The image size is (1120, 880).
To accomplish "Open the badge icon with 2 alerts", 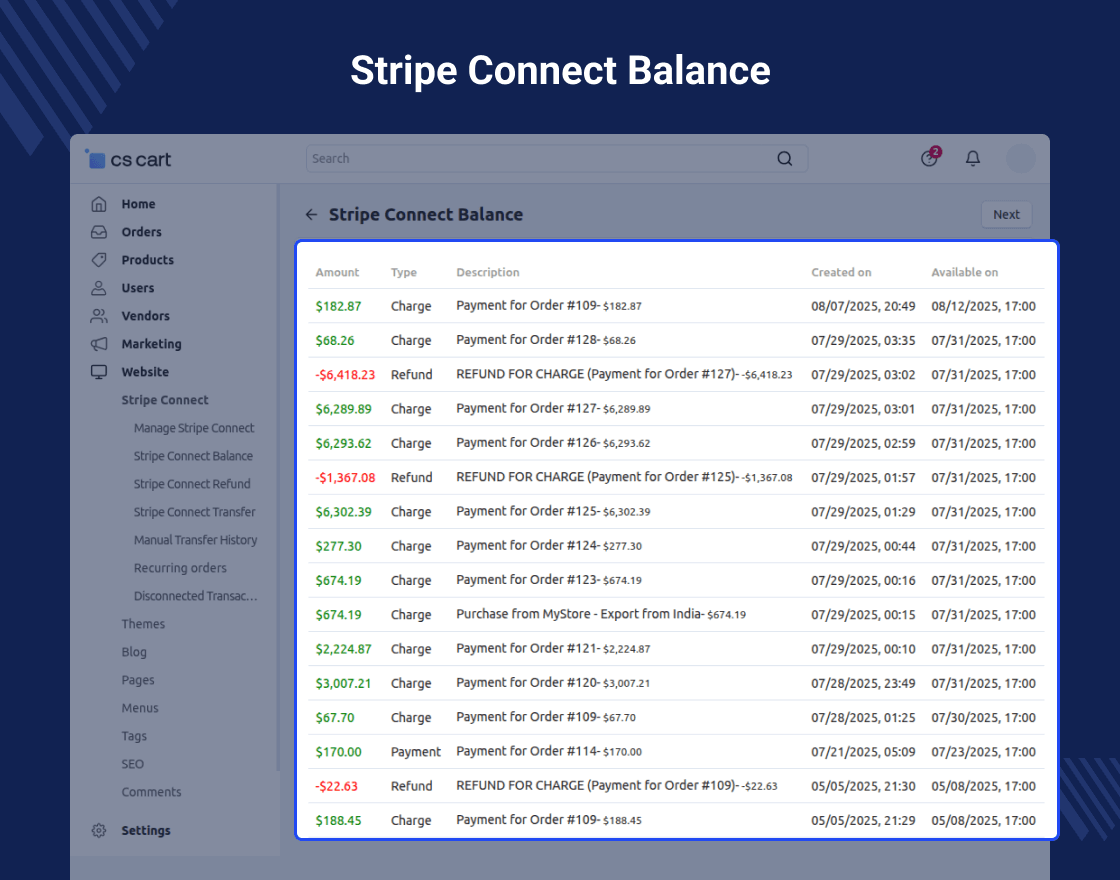I will tap(929, 158).
